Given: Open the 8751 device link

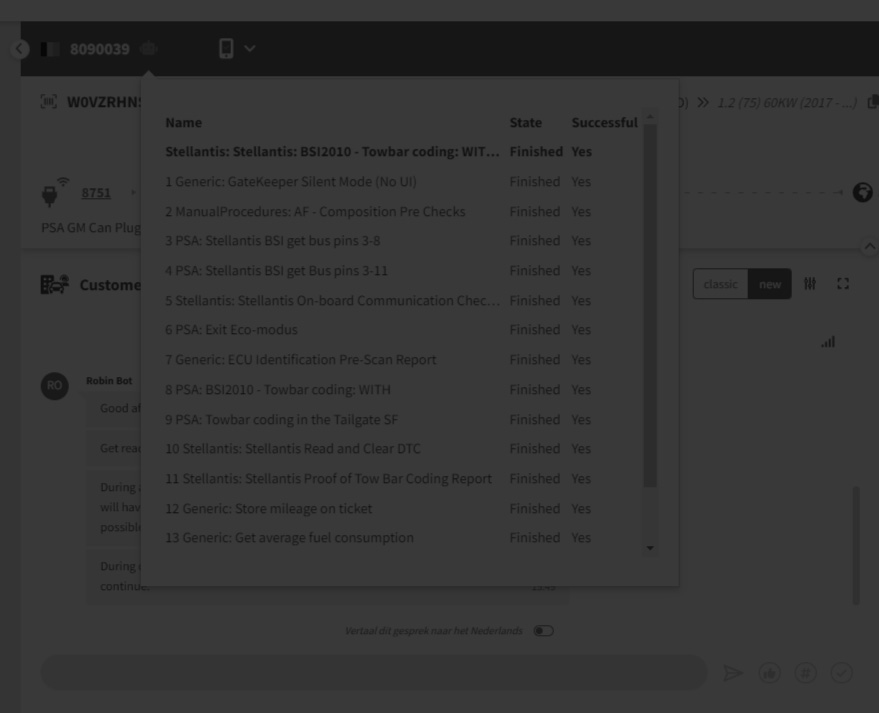Looking at the screenshot, I should pos(96,193).
